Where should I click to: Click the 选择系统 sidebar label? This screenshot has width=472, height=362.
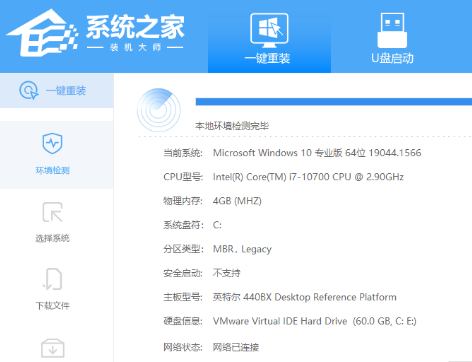(52, 238)
